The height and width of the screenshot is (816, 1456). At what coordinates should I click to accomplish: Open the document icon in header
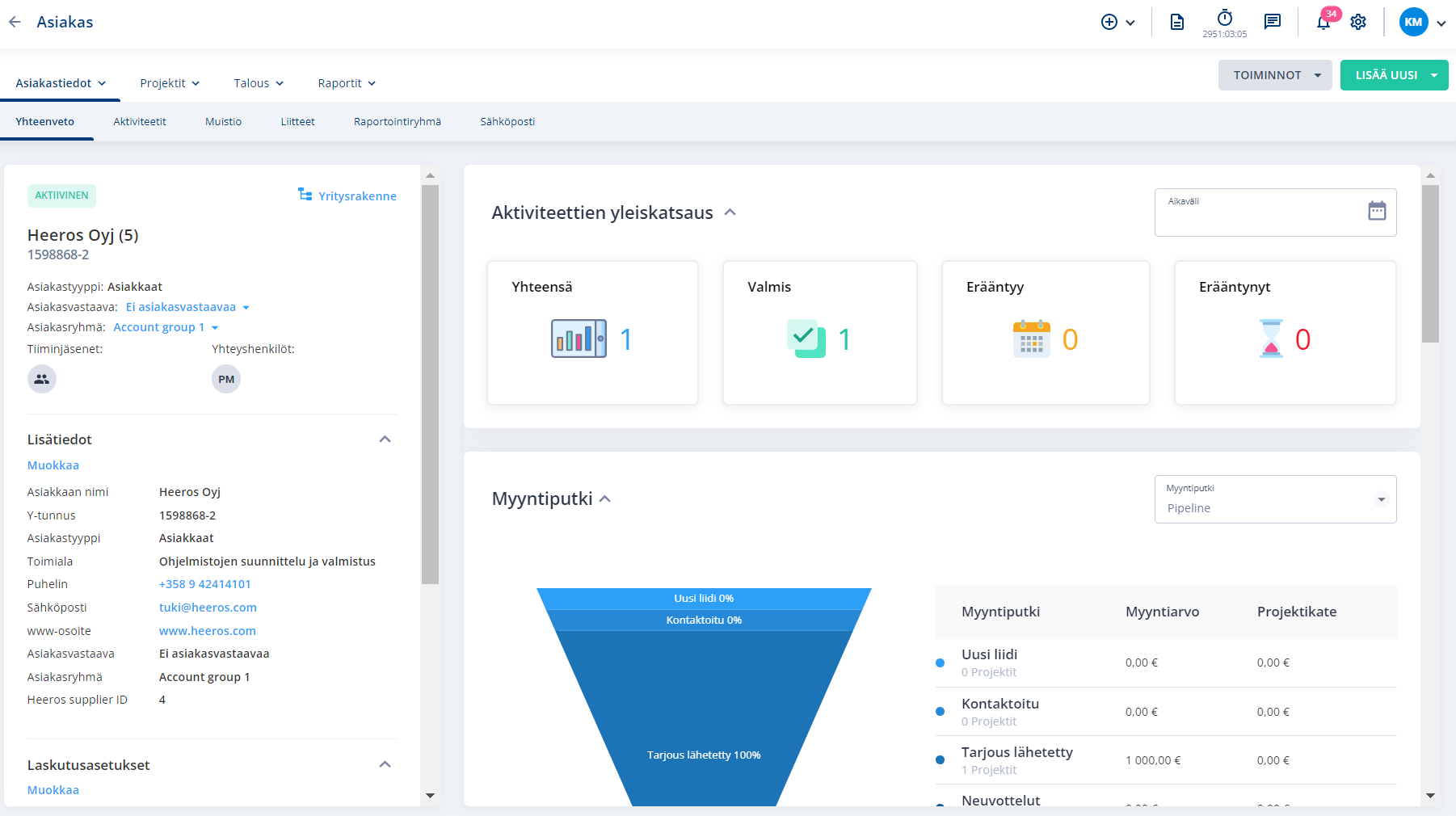click(1177, 23)
